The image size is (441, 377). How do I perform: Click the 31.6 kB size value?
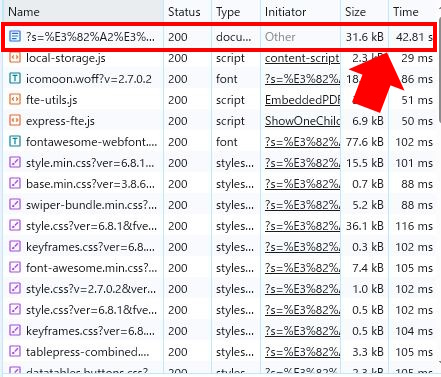pyautogui.click(x=364, y=37)
